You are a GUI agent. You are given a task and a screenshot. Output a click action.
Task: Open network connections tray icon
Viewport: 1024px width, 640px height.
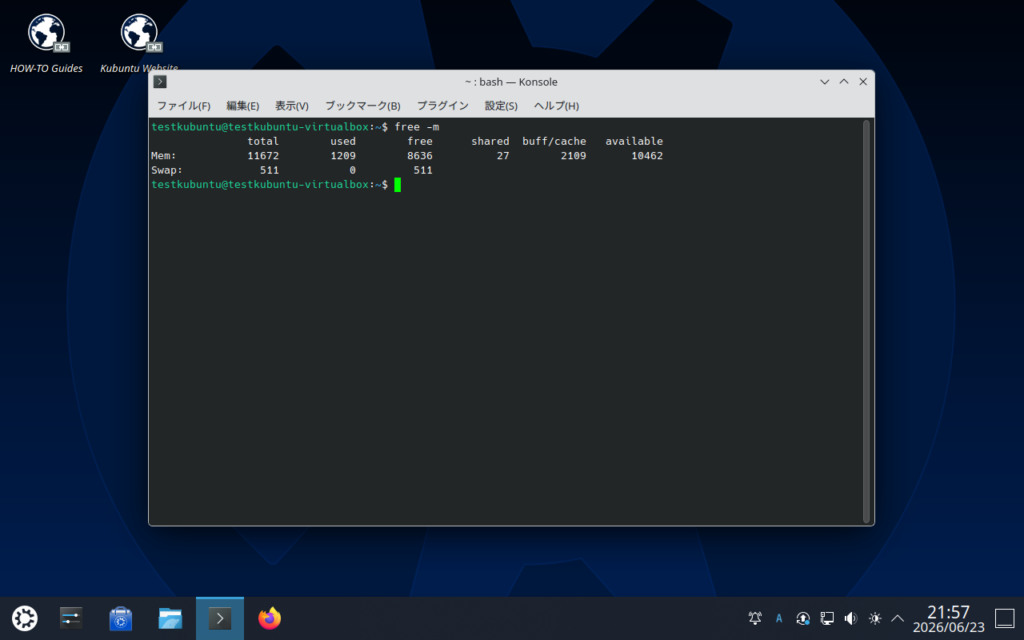827,618
